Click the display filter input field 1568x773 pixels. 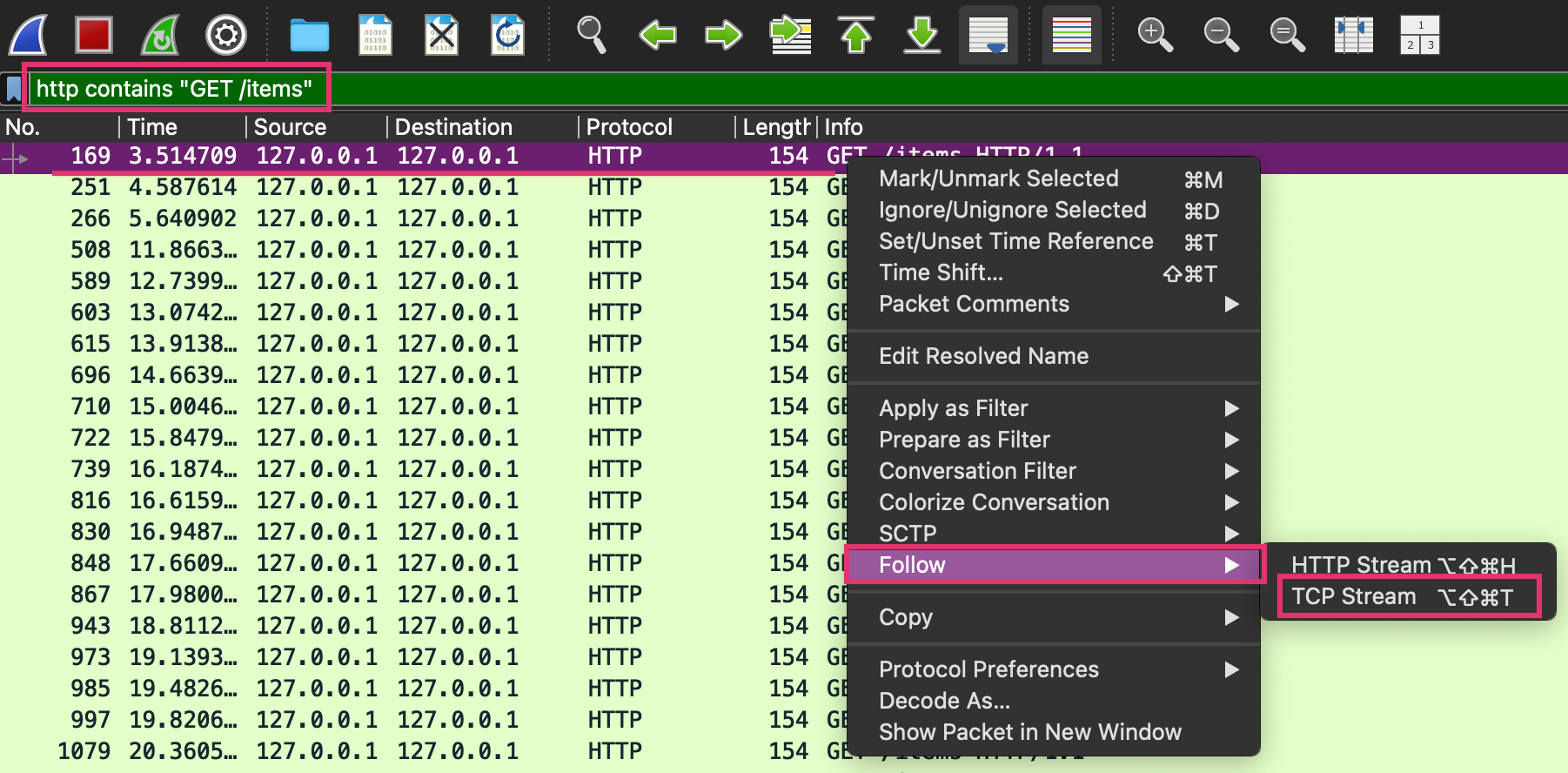(x=798, y=89)
